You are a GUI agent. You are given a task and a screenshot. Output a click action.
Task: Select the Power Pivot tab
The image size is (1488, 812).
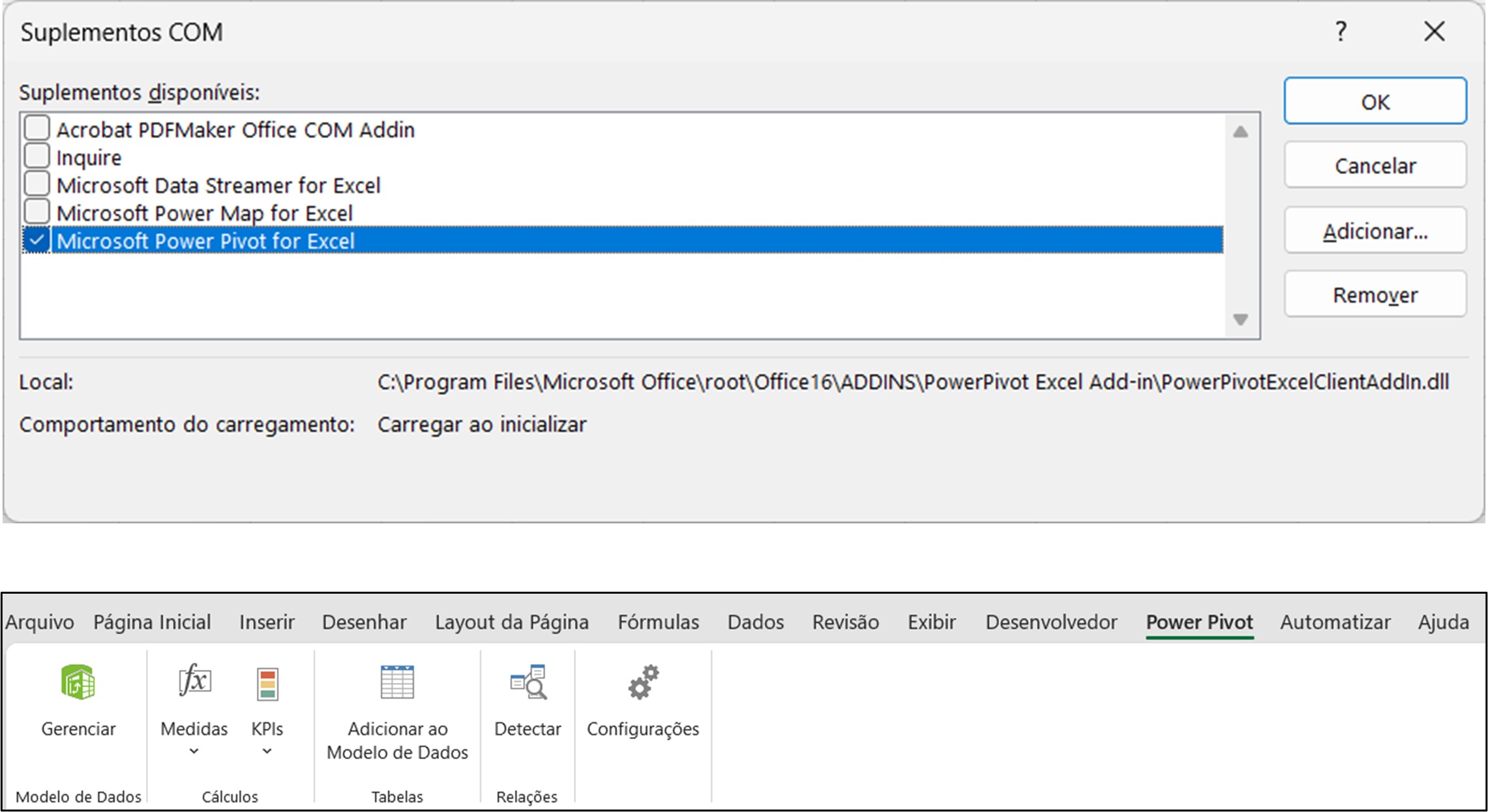tap(1200, 622)
